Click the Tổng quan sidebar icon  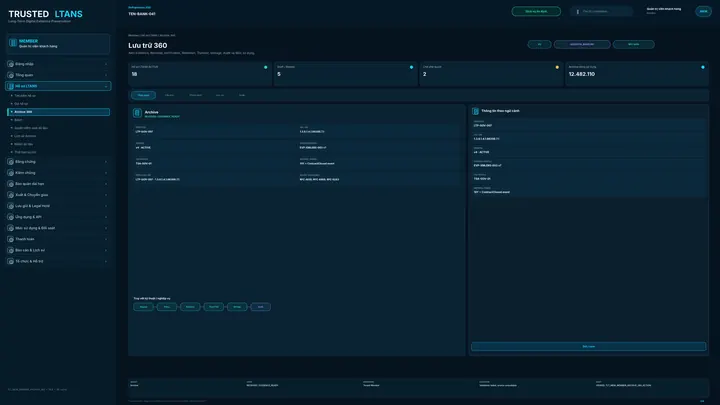pyautogui.click(x=11, y=75)
